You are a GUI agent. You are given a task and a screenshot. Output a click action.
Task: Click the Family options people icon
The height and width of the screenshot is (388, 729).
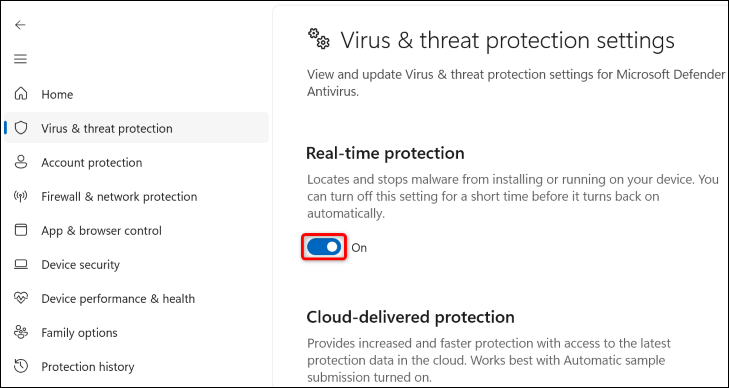(21, 333)
